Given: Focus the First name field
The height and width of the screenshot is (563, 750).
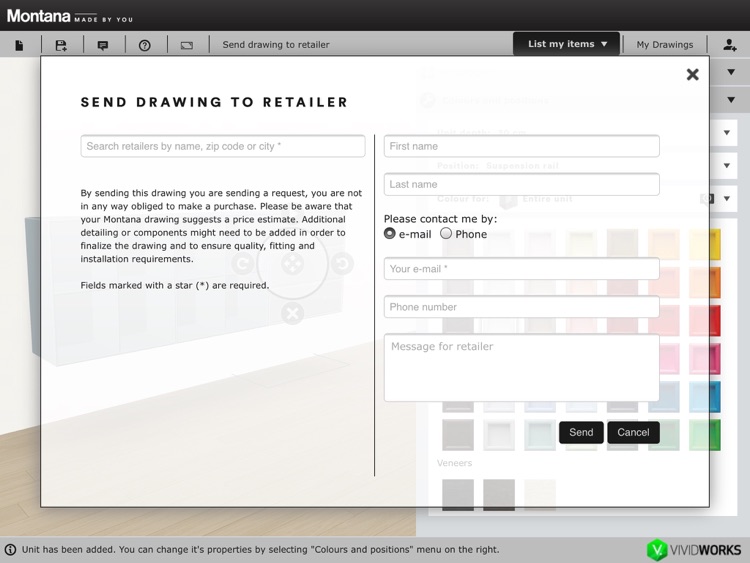Looking at the screenshot, I should (x=521, y=146).
